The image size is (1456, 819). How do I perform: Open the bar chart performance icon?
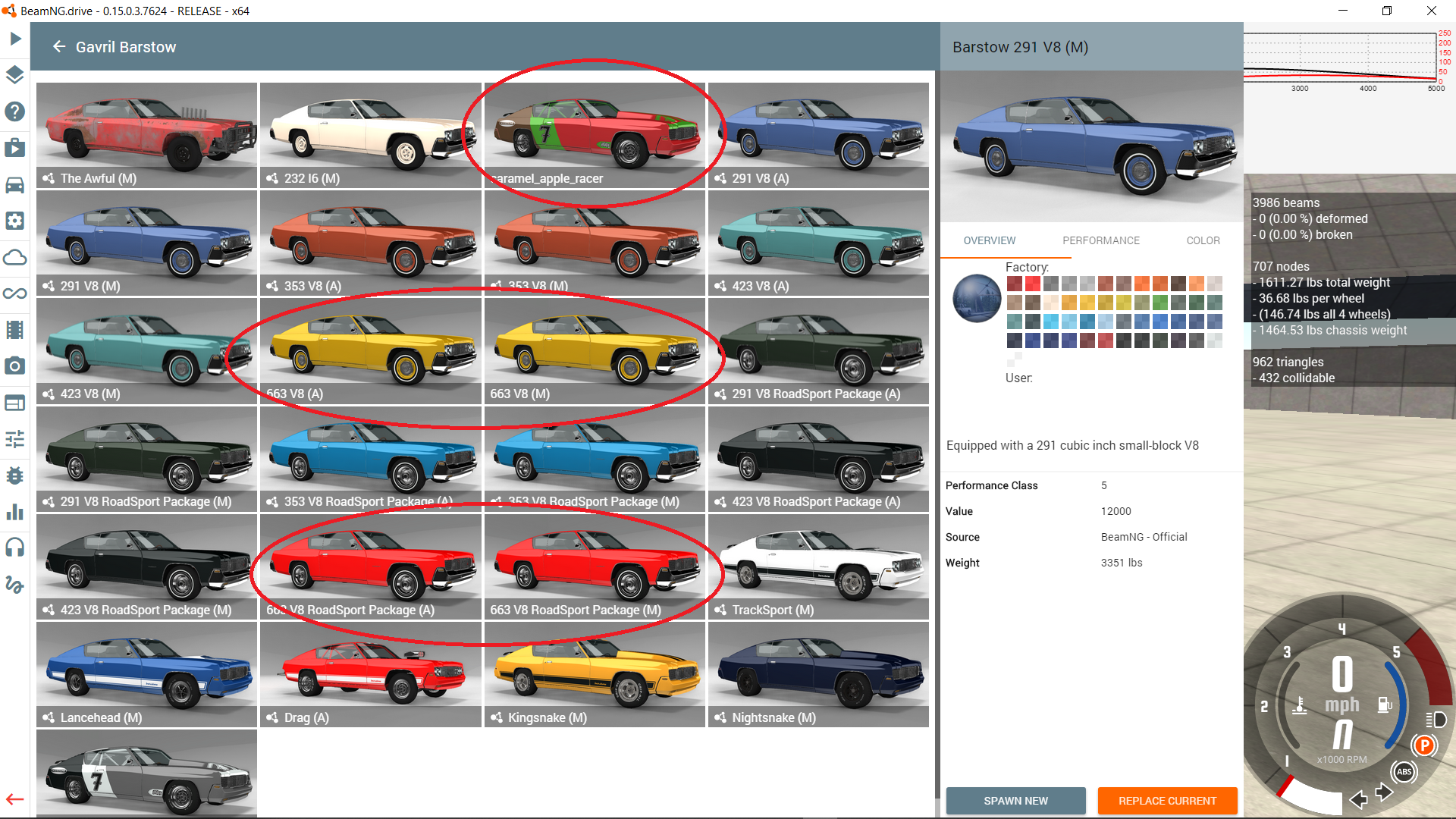click(14, 512)
